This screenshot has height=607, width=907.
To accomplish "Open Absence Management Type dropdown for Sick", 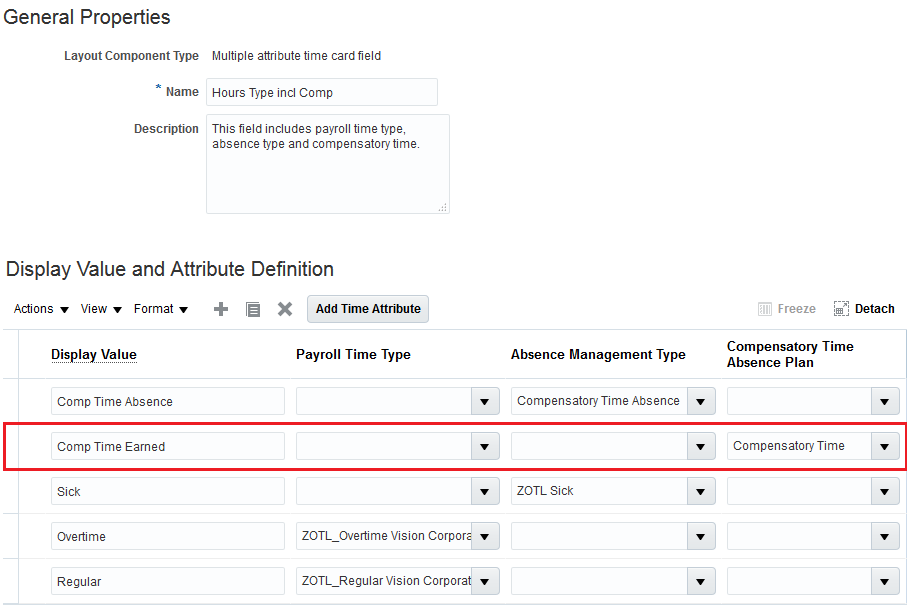I will [701, 492].
